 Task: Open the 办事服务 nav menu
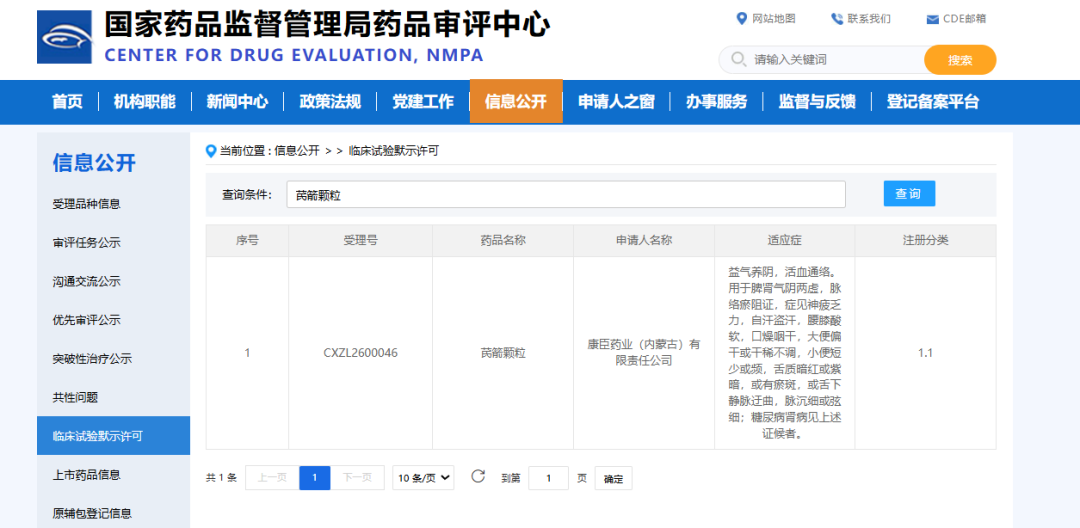click(716, 102)
